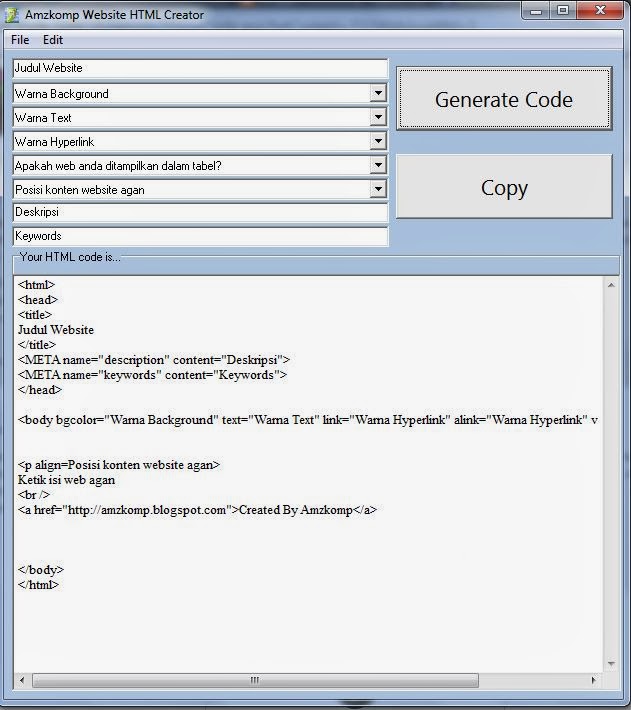The height and width of the screenshot is (710, 631).
Task: Expand the Warna Background dropdown arrow
Action: 378,93
